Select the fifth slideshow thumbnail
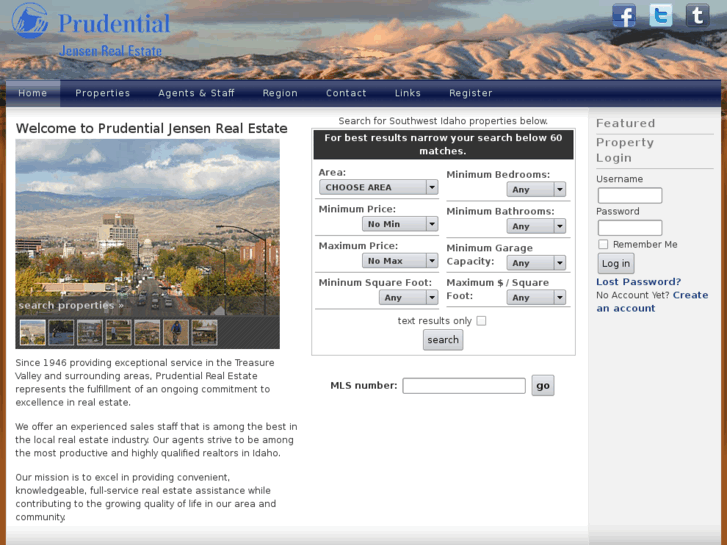Viewport: 727px width, 545px height. tap(147, 332)
